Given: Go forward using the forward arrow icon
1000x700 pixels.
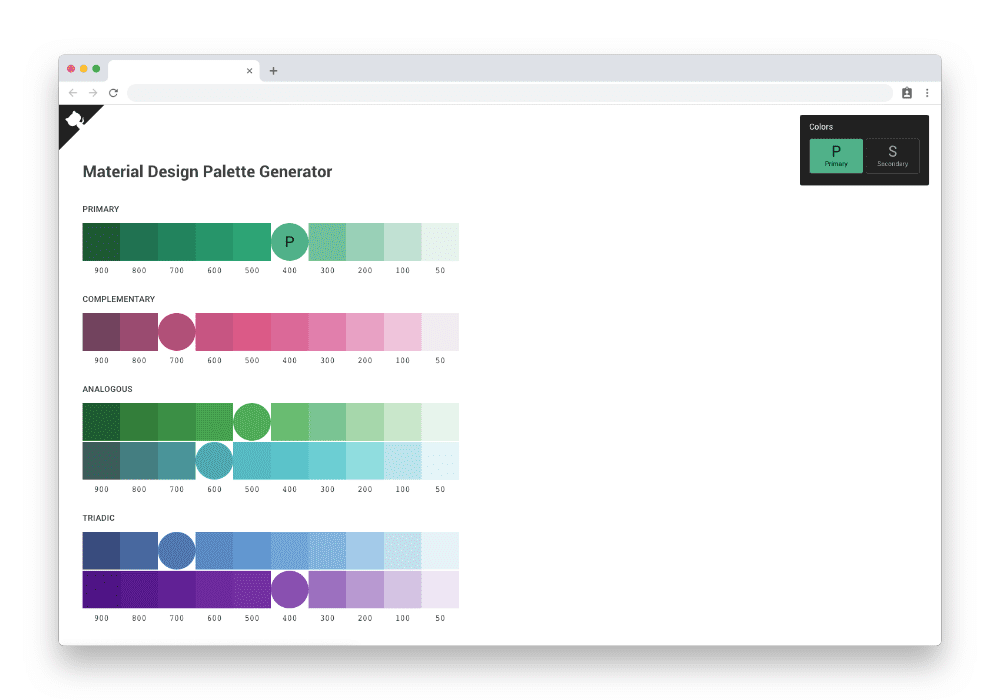Looking at the screenshot, I should point(92,92).
